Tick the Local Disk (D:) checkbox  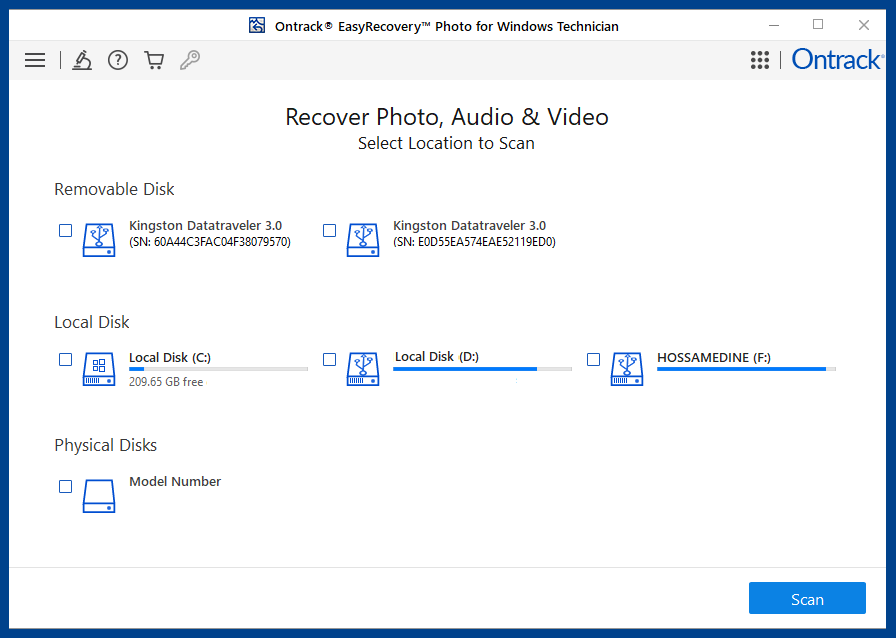point(330,360)
